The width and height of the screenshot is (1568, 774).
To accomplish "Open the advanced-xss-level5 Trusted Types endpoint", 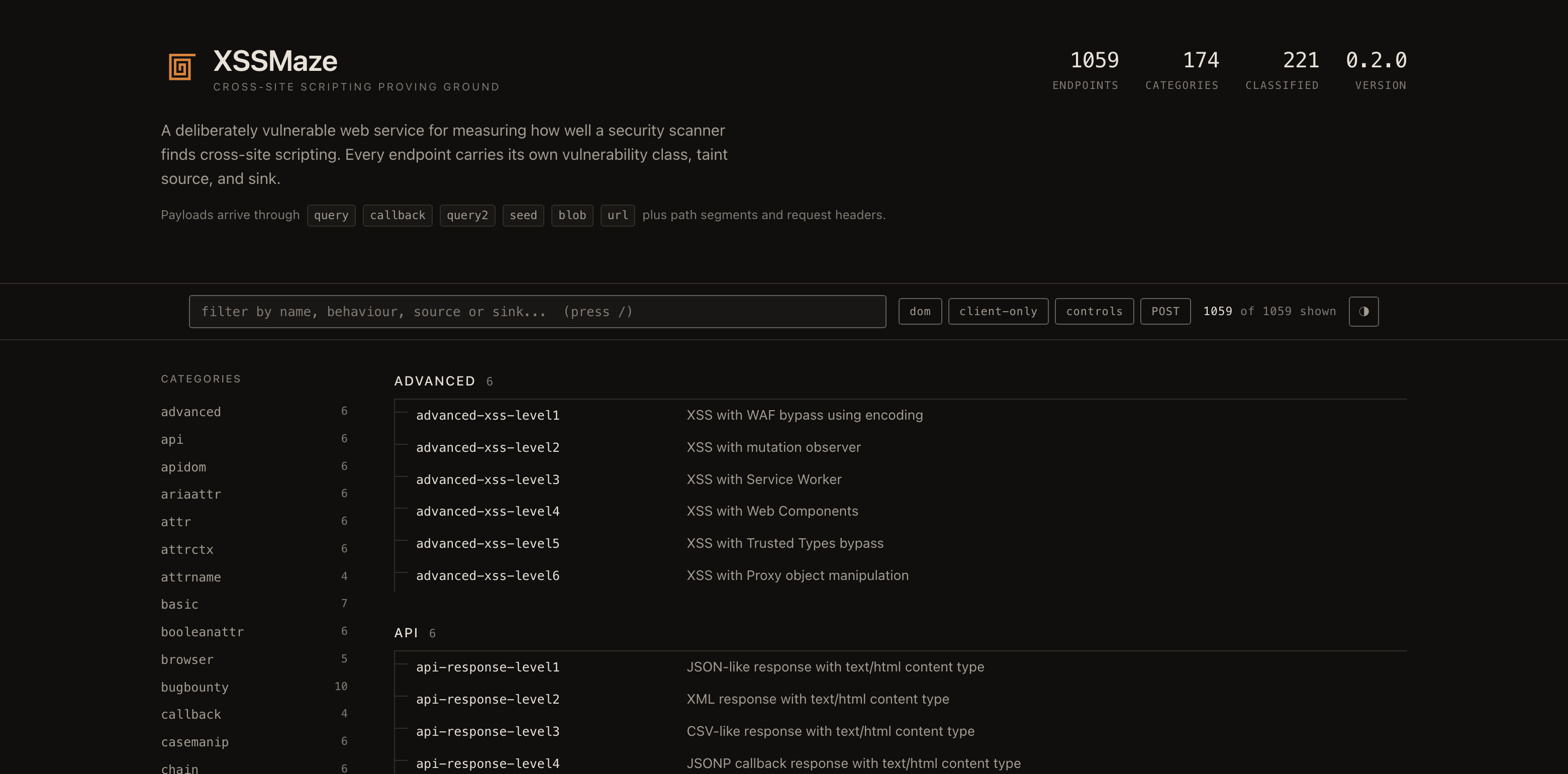I will (x=900, y=543).
